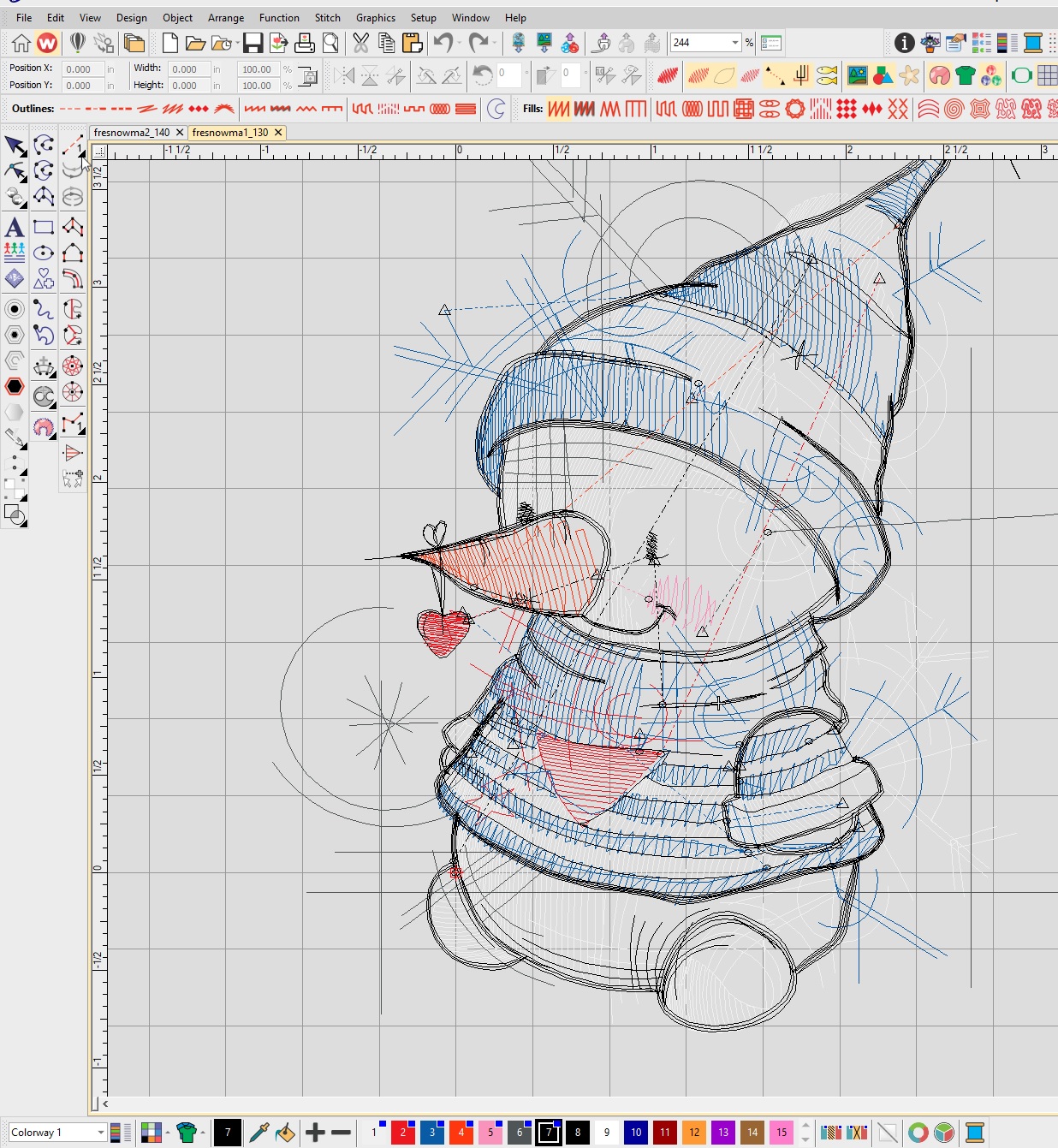Screen dimensions: 1058x1148
Task: Click the Design Information icon
Action: [x=904, y=43]
